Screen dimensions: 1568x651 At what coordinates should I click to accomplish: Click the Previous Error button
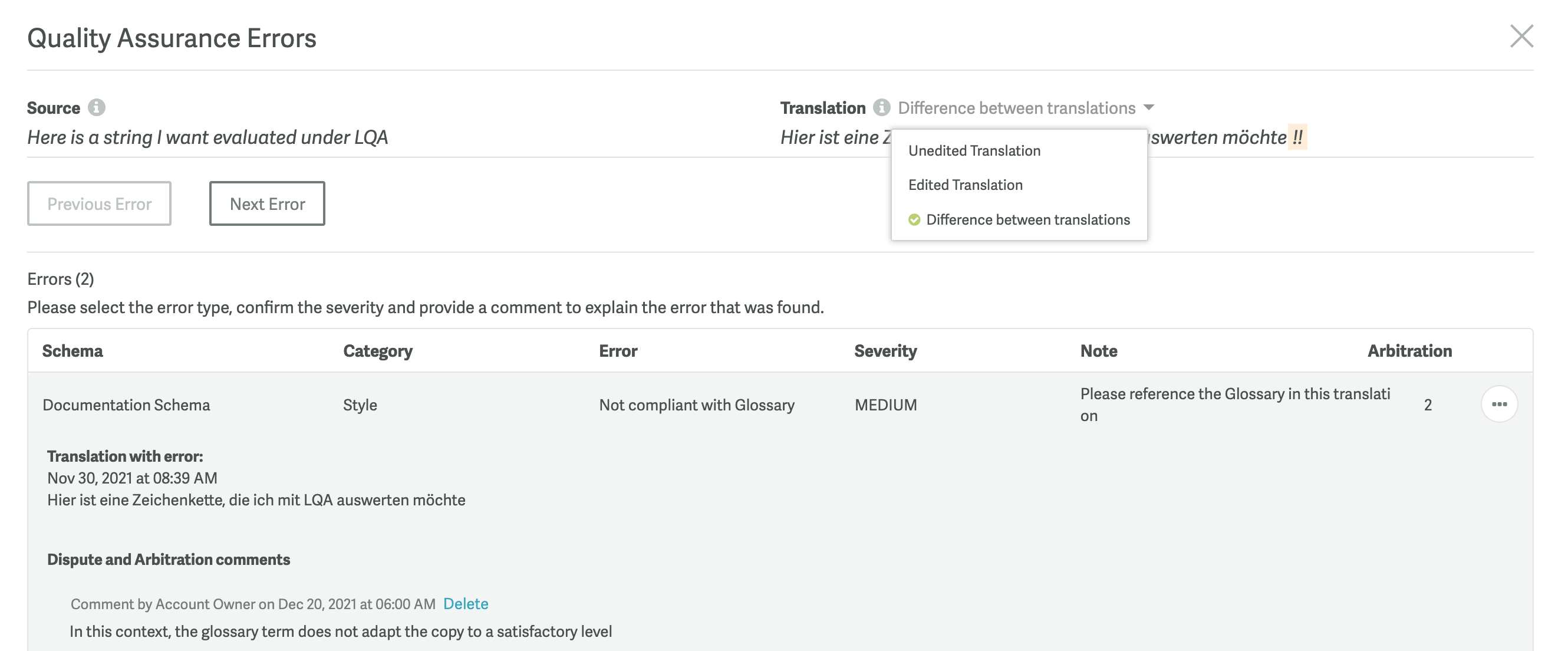(99, 203)
